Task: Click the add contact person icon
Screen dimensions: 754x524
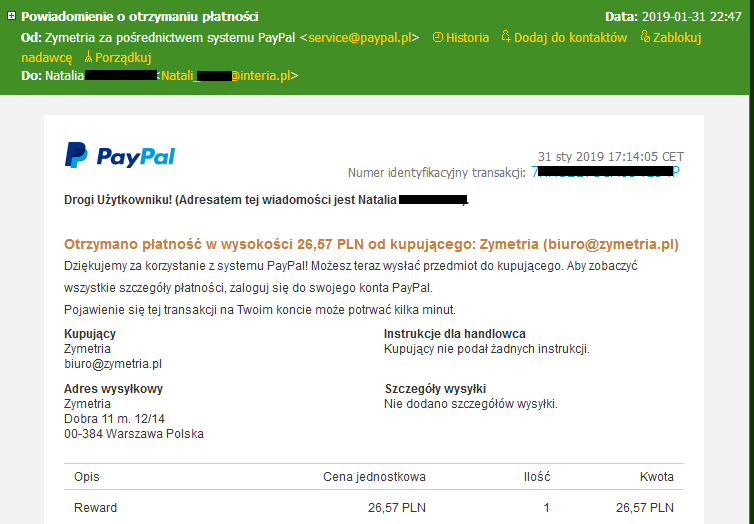Action: click(505, 37)
